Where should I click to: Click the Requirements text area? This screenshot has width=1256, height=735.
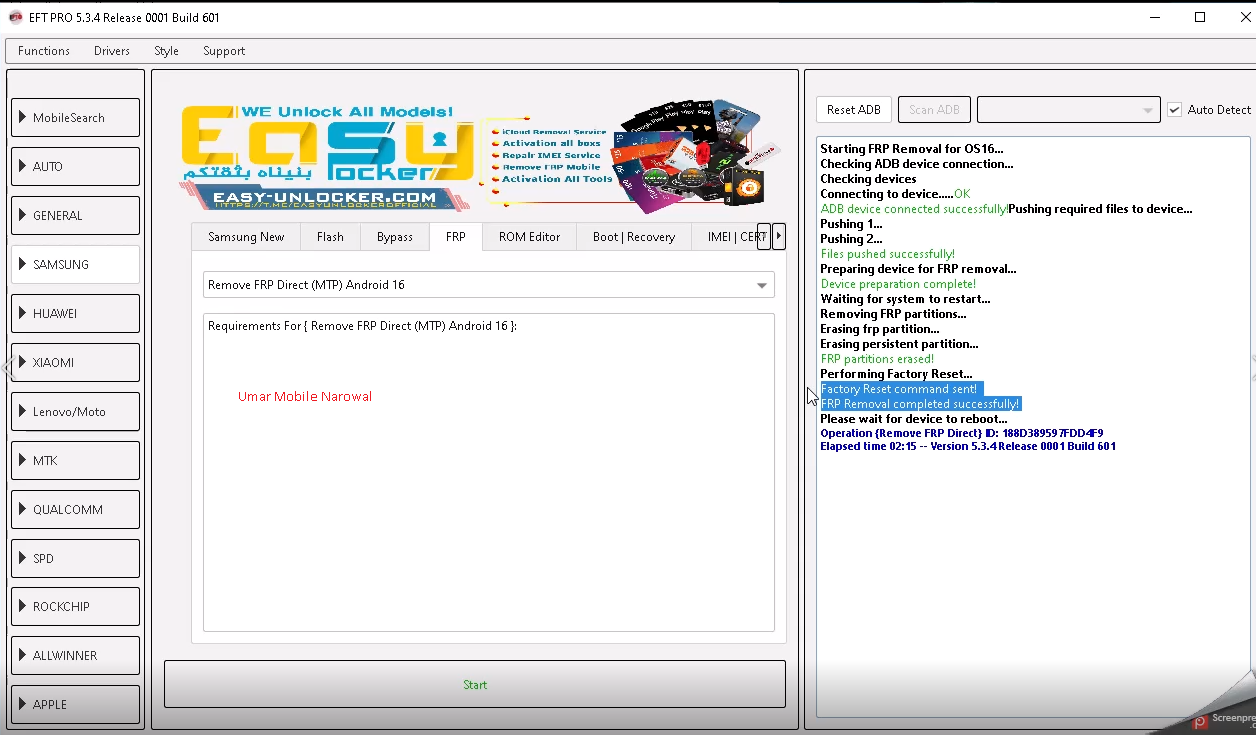488,472
